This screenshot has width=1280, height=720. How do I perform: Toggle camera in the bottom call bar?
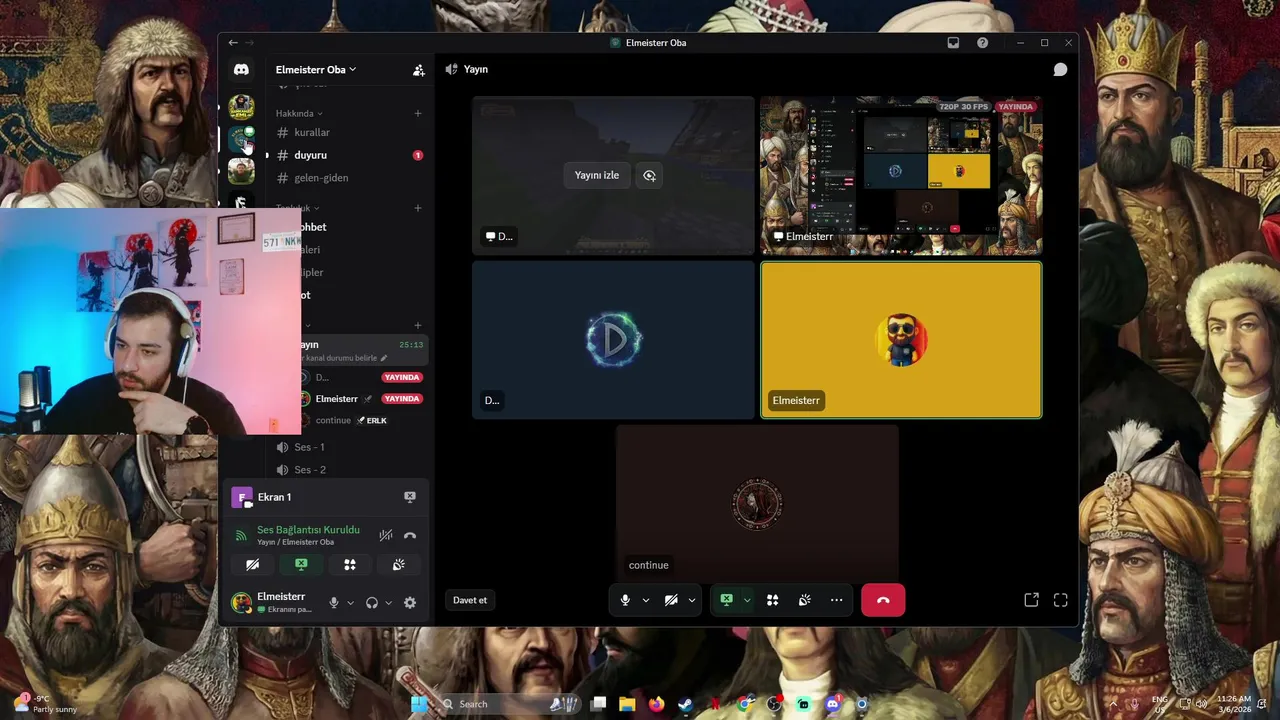[671, 600]
